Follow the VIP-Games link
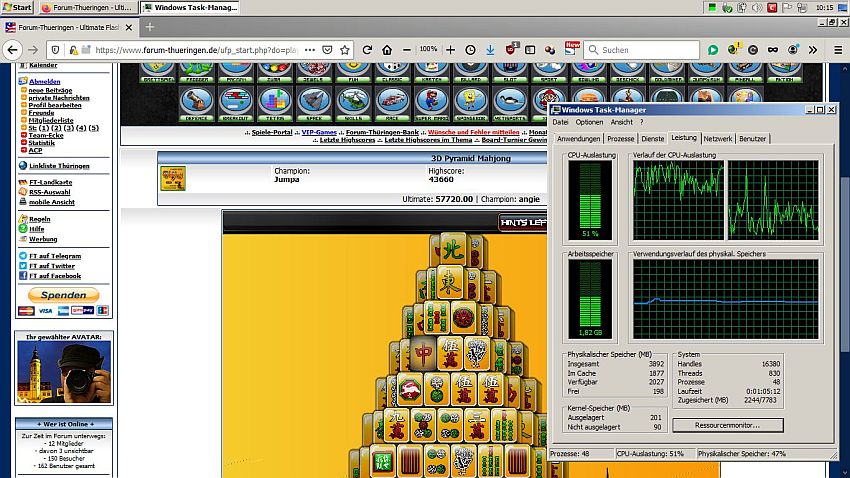 tap(319, 132)
